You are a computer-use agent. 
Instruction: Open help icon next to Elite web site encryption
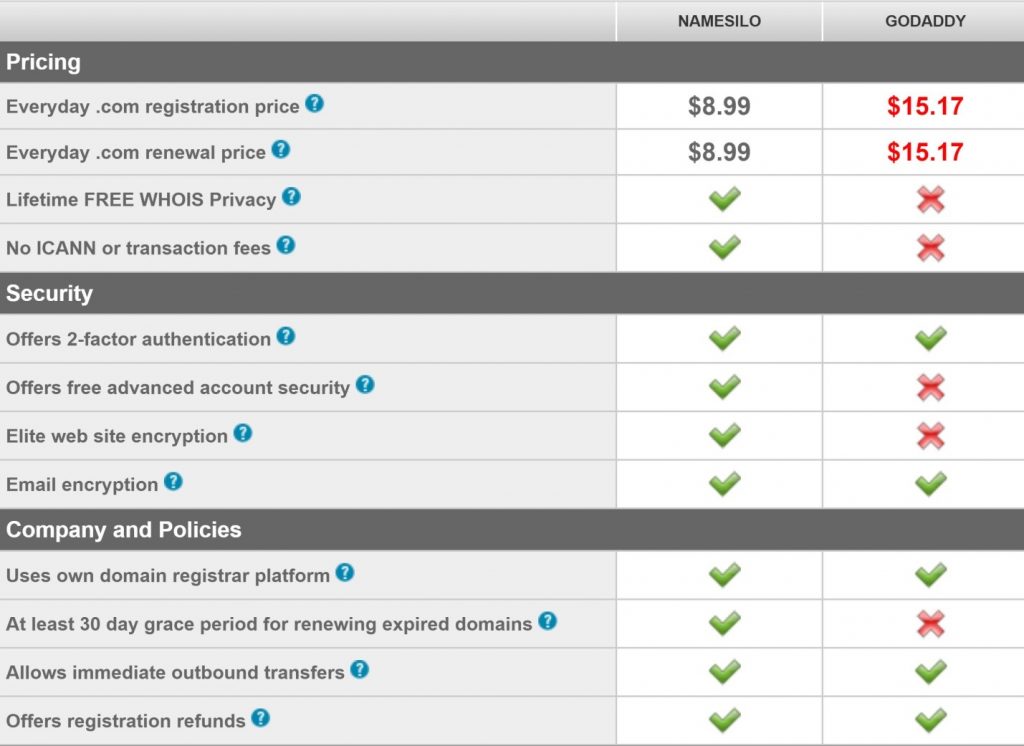point(243,433)
